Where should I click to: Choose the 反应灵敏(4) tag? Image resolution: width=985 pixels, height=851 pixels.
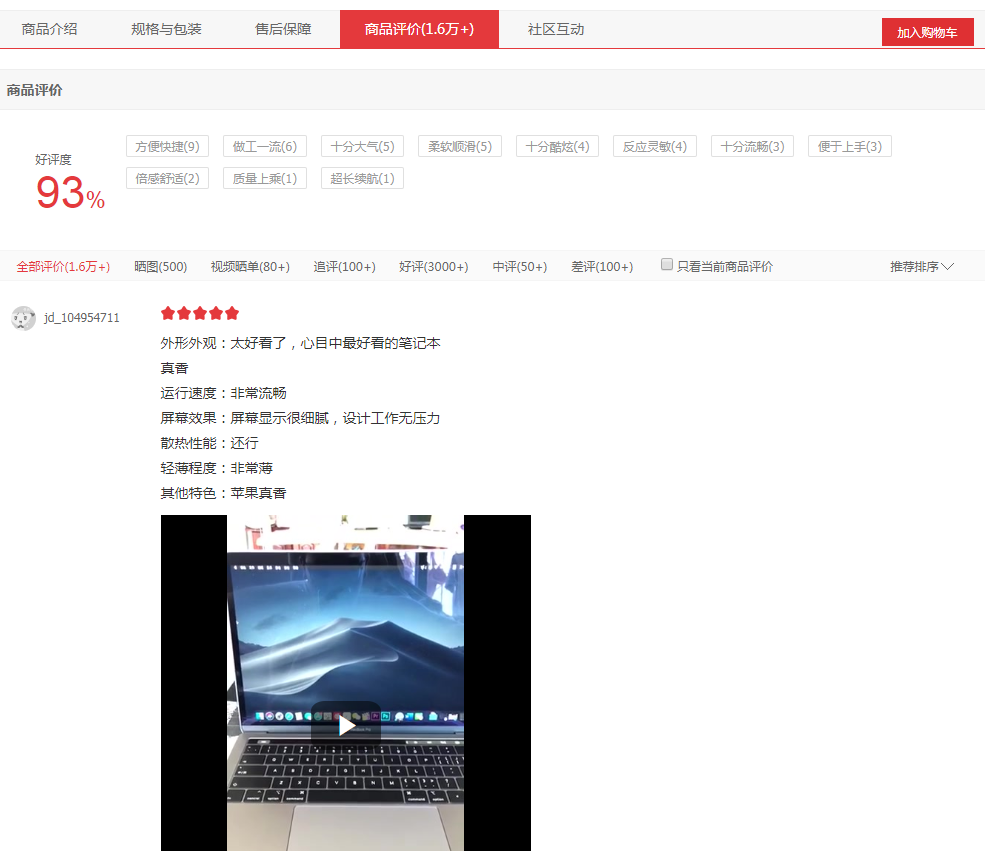click(x=655, y=146)
